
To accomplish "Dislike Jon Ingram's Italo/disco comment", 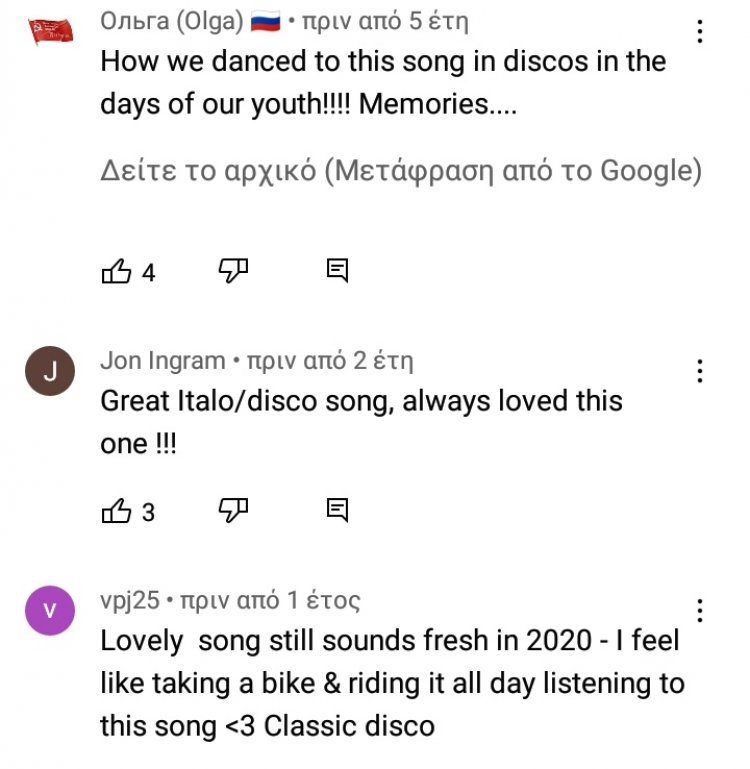I will tap(233, 510).
